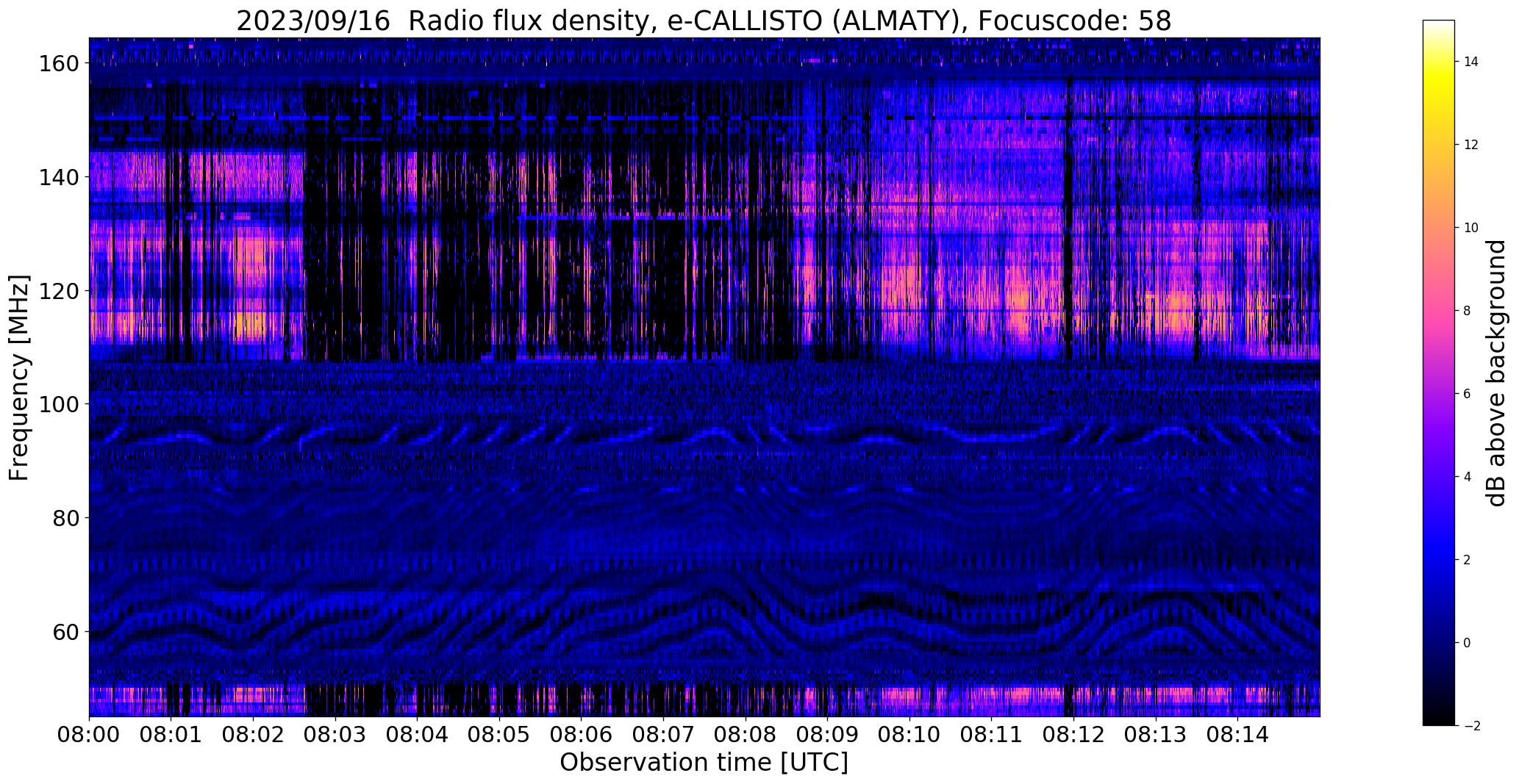Click the colorbar tick label 12
The image size is (1519, 784).
point(1470,145)
